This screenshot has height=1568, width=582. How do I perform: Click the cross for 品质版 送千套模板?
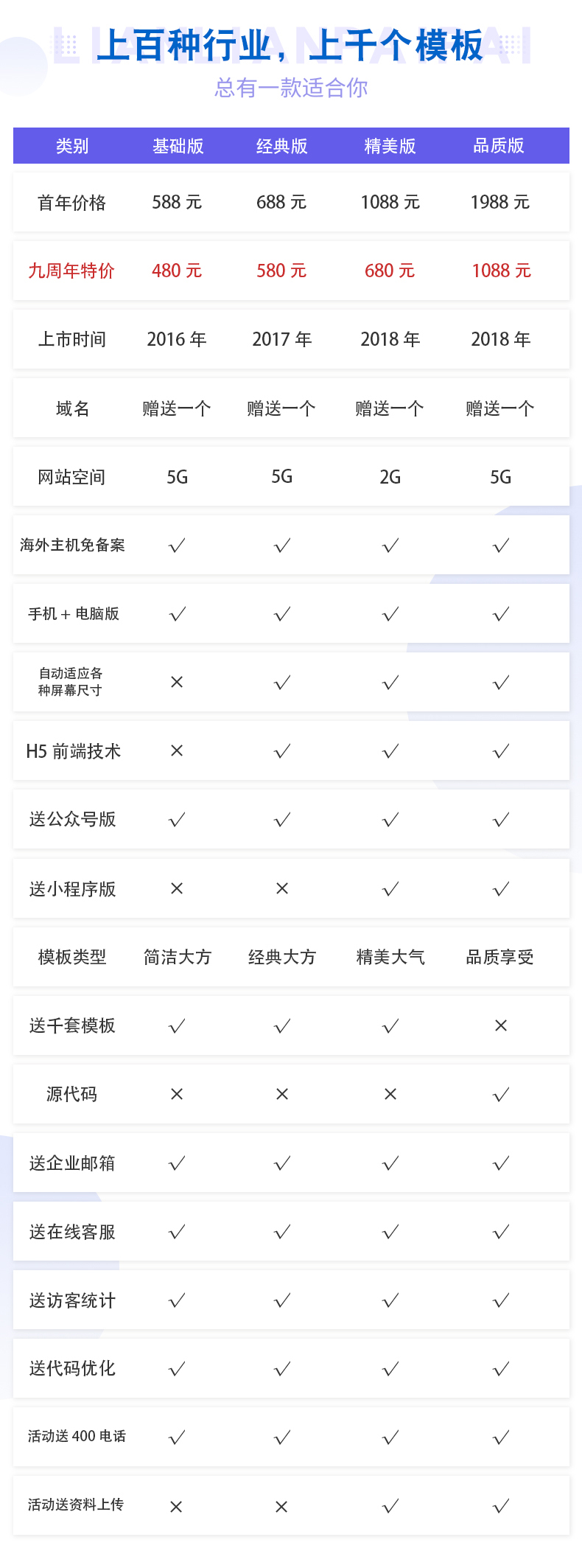pyautogui.click(x=501, y=1025)
